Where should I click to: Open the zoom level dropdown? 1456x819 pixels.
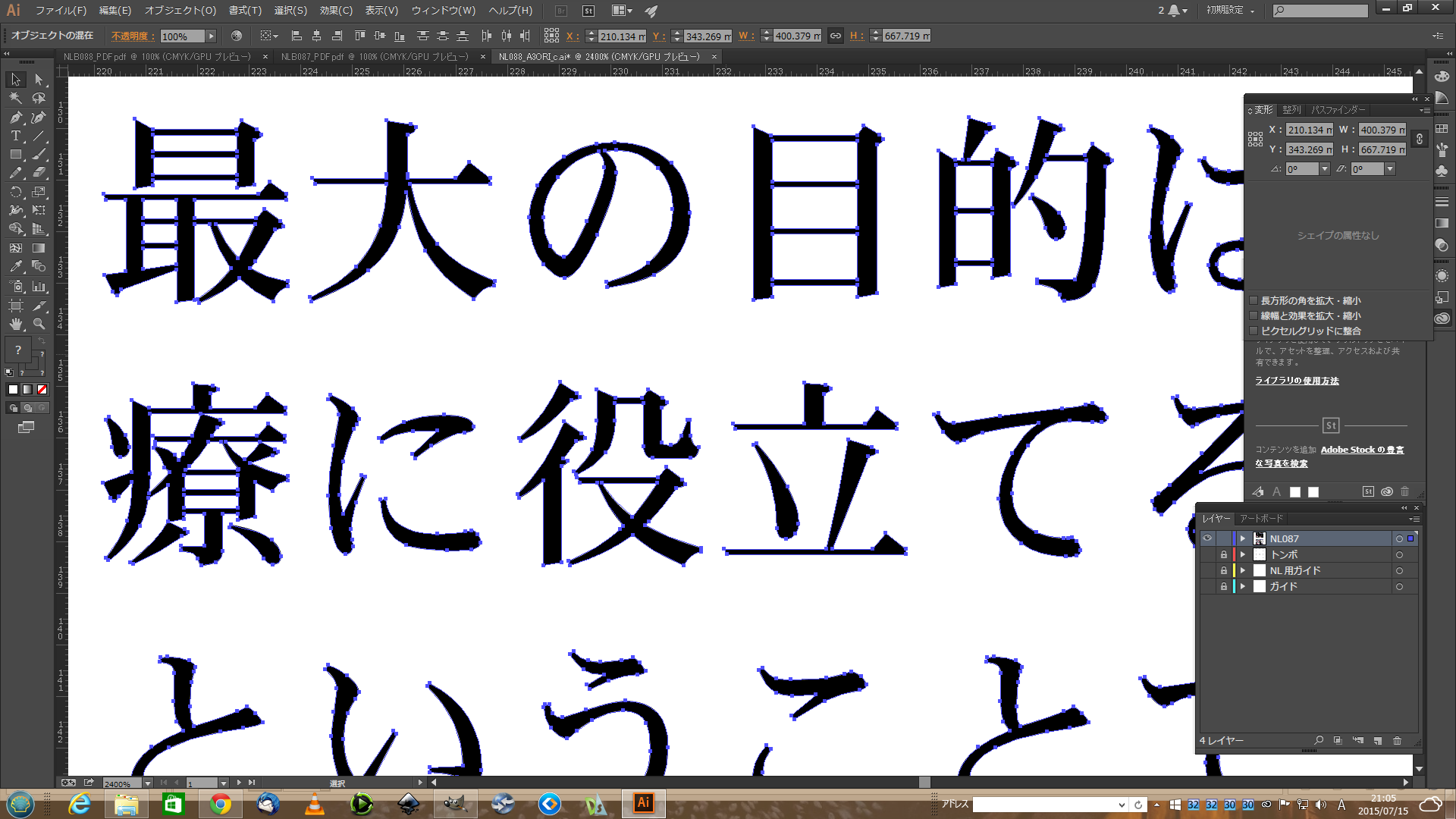click(147, 783)
